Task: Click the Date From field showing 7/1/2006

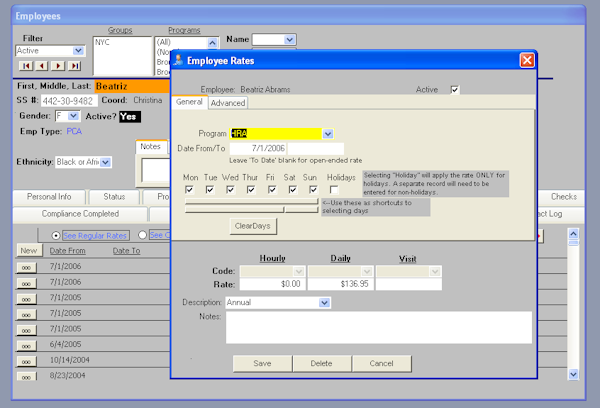Action: pos(258,149)
